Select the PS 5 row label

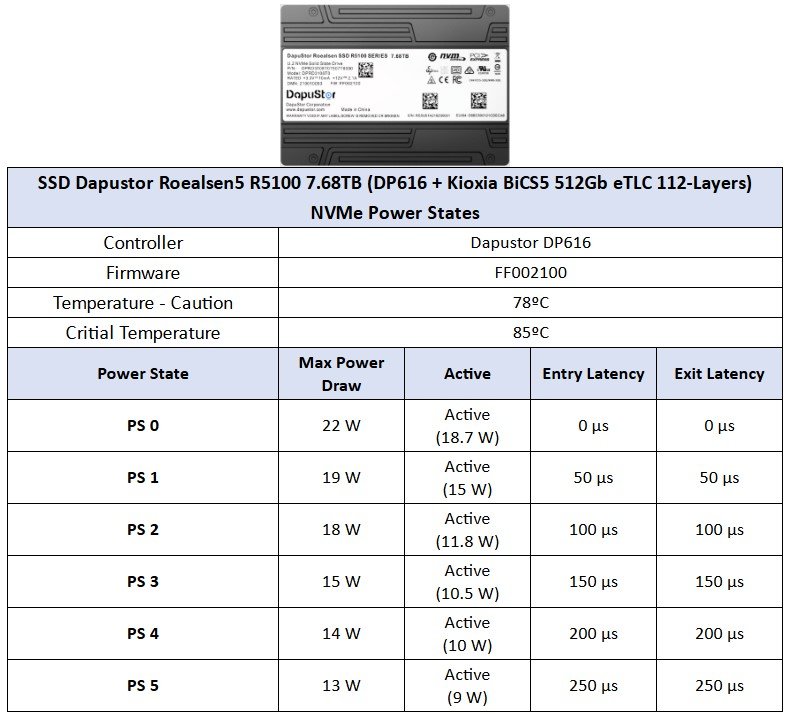click(143, 685)
